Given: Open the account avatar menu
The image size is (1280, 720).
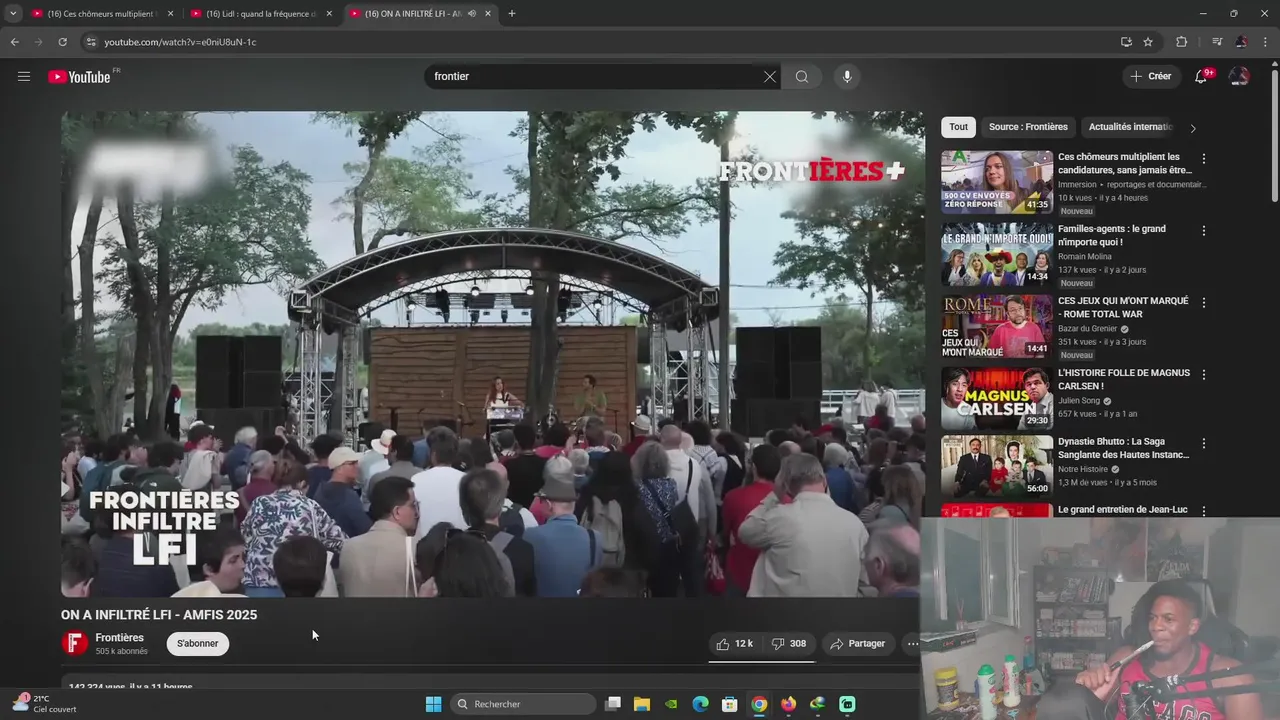Looking at the screenshot, I should (x=1239, y=76).
